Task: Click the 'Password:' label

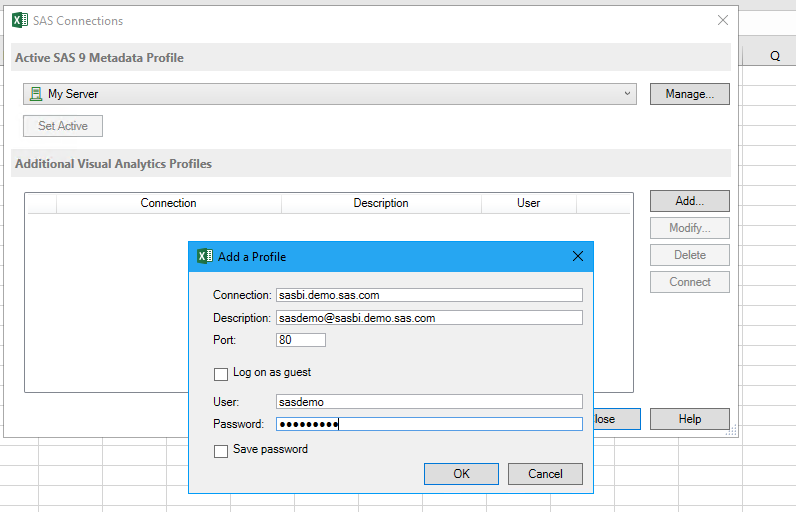Action: click(x=239, y=424)
